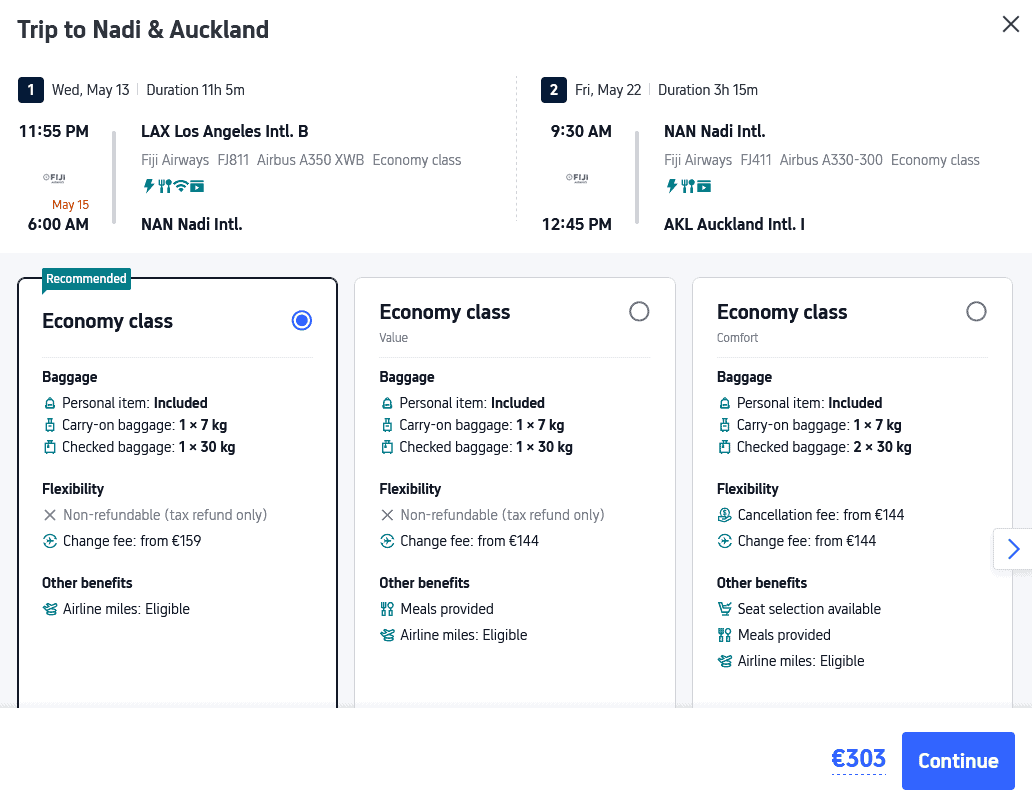Expand the €303 price breakdown
This screenshot has width=1032, height=797.
coord(858,760)
